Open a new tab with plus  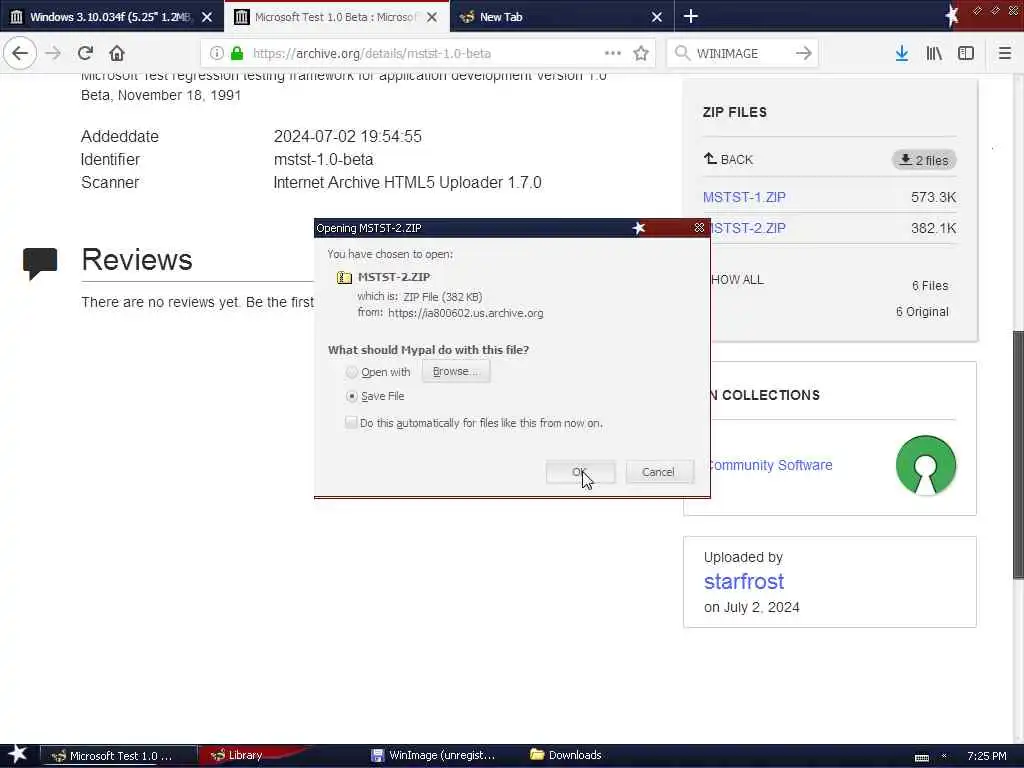690,16
